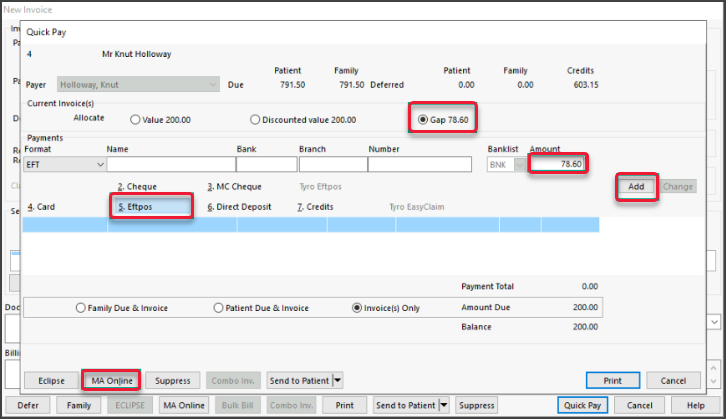Select the highlighted empty payments list row

tap(311, 225)
